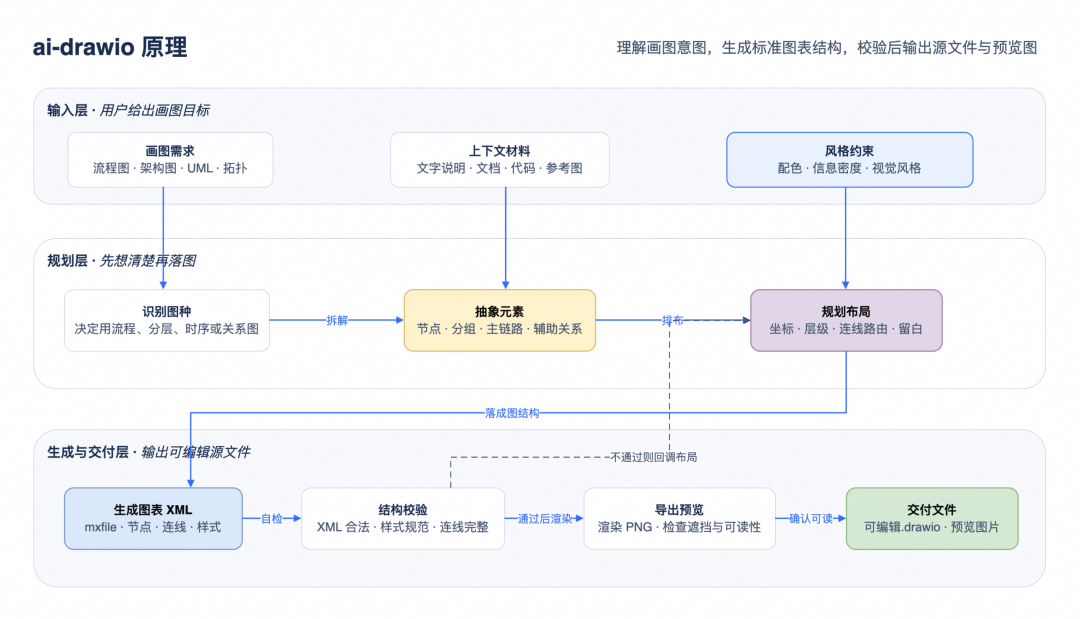
Task: Click text 节点 · 分组 · 主链路 · 辅助关系
Action: [499, 328]
